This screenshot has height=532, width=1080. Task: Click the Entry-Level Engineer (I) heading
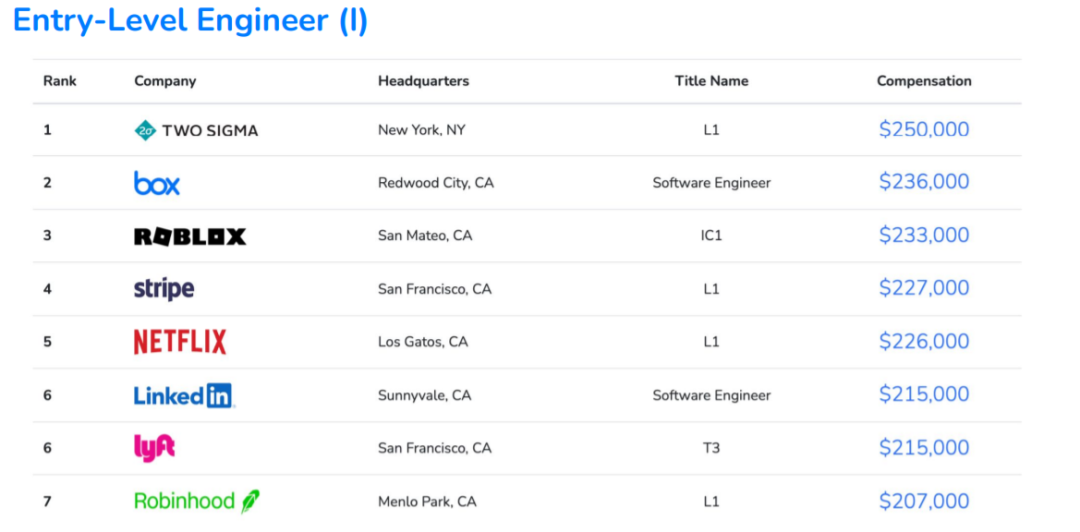click(190, 21)
